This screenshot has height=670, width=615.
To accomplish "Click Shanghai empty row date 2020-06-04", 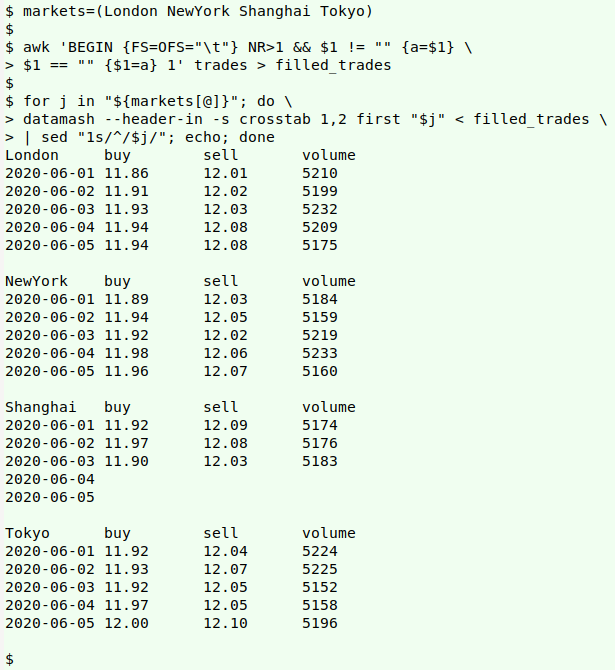I will pyautogui.click(x=50, y=479).
